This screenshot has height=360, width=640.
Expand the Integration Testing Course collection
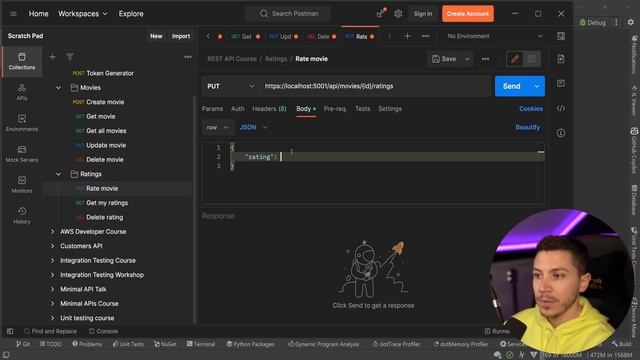tap(52, 260)
